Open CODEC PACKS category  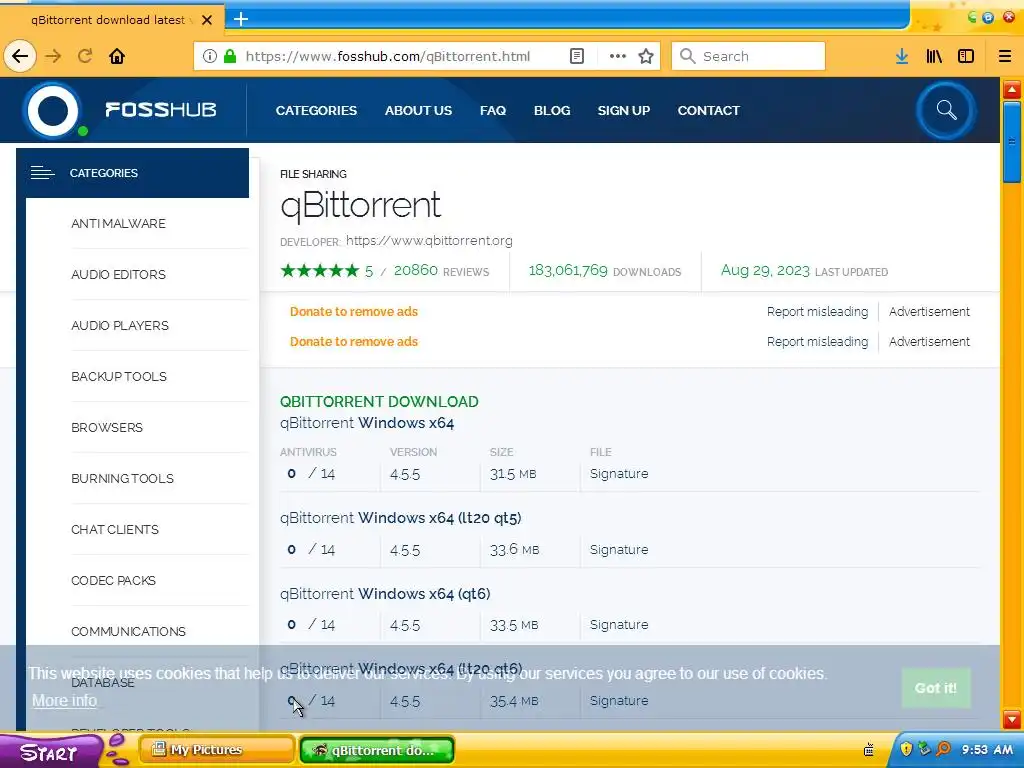pyautogui.click(x=114, y=580)
